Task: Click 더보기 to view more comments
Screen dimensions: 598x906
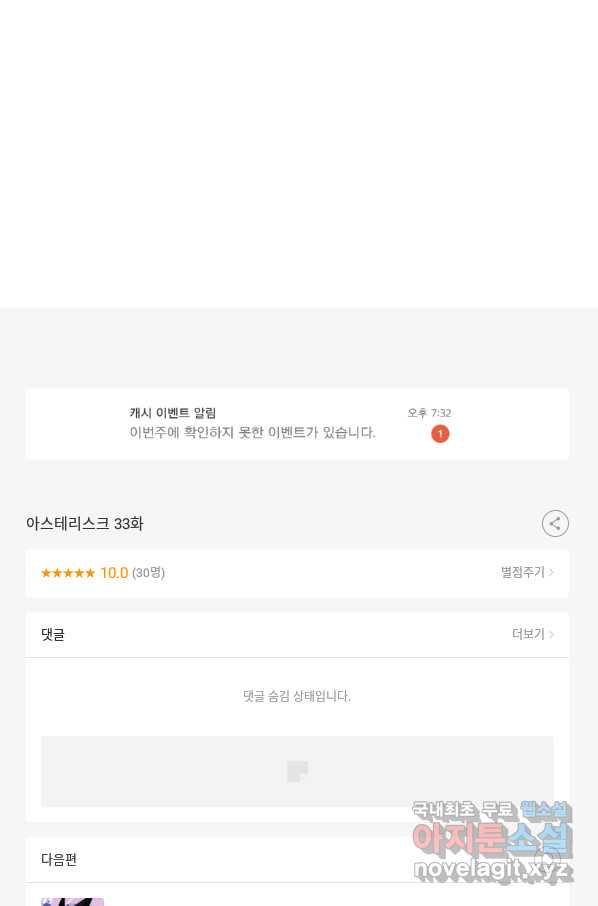Action: click(x=528, y=634)
